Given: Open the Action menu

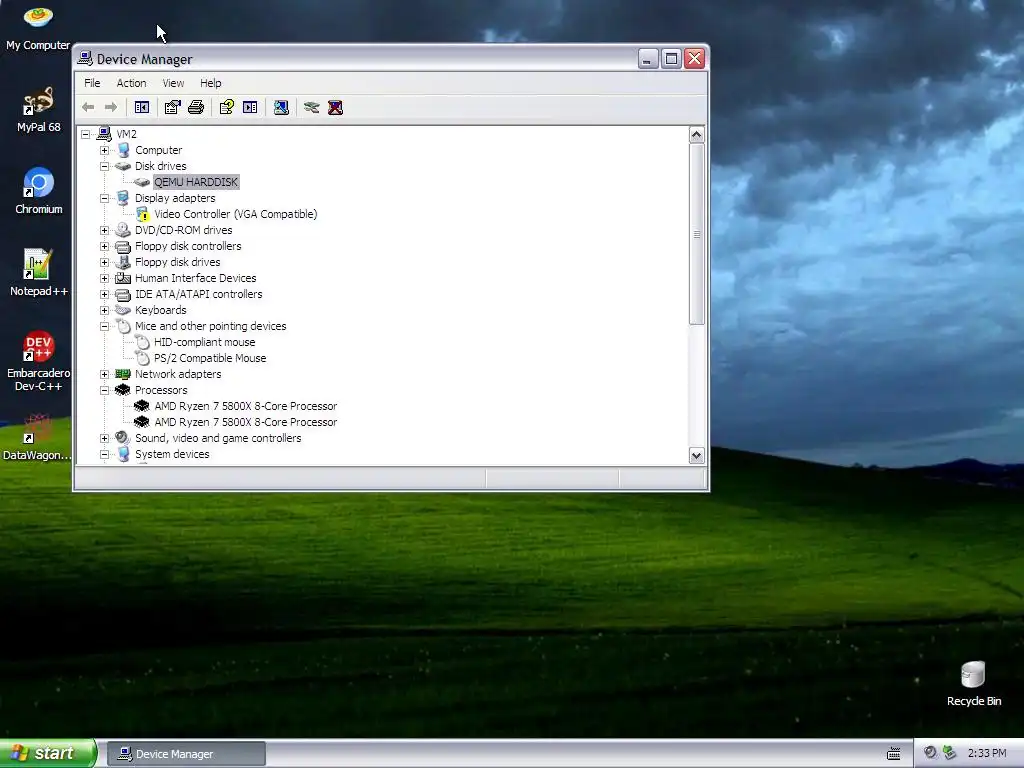Looking at the screenshot, I should [x=131, y=83].
